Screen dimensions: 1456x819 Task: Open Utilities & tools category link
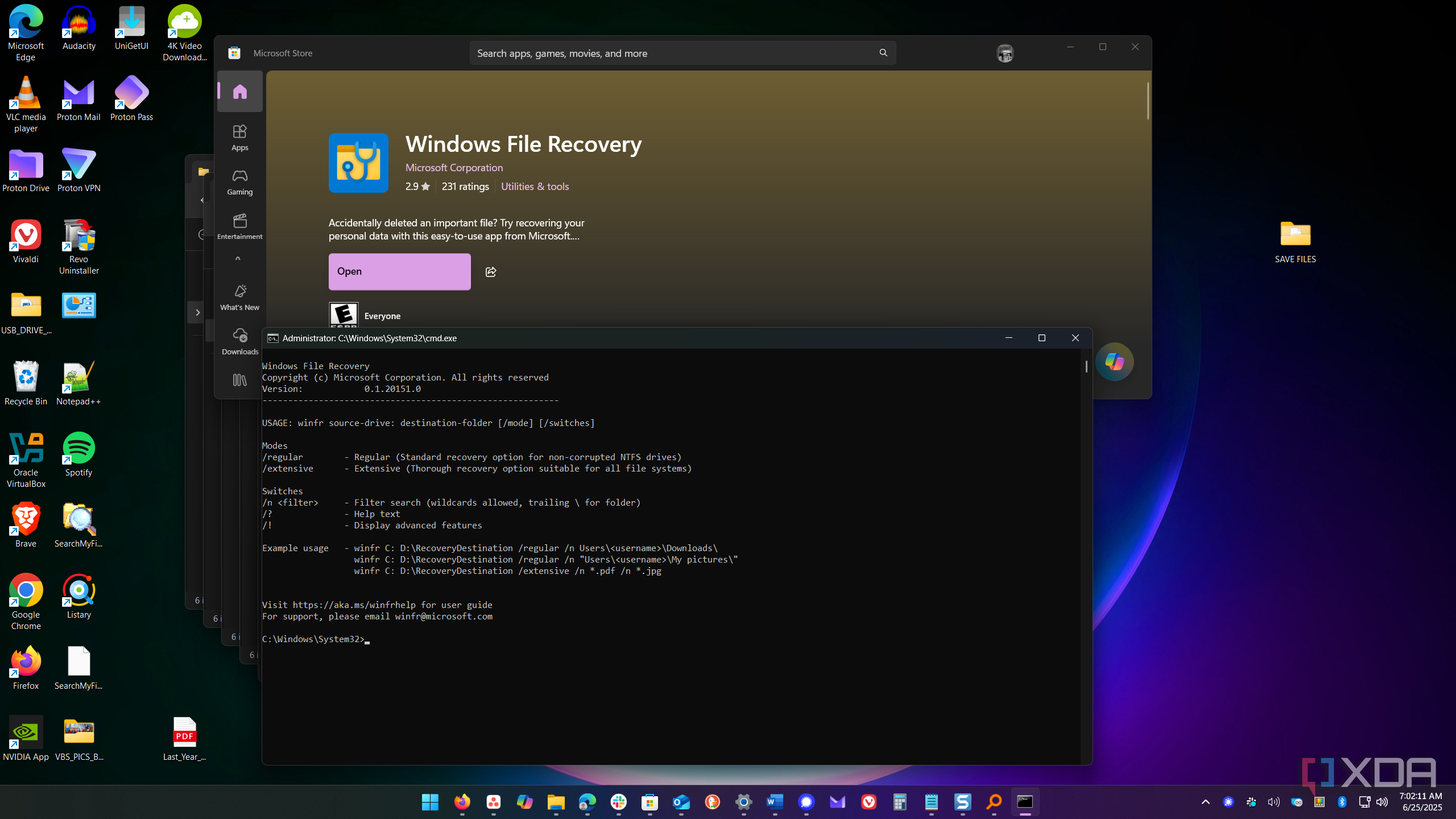pyautogui.click(x=535, y=187)
